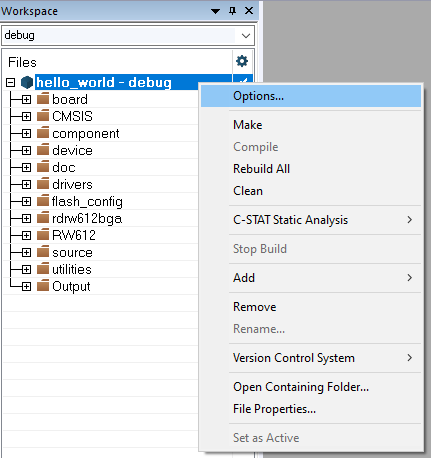Expand the source folder tree node
431x458 pixels.
[x=26, y=252]
